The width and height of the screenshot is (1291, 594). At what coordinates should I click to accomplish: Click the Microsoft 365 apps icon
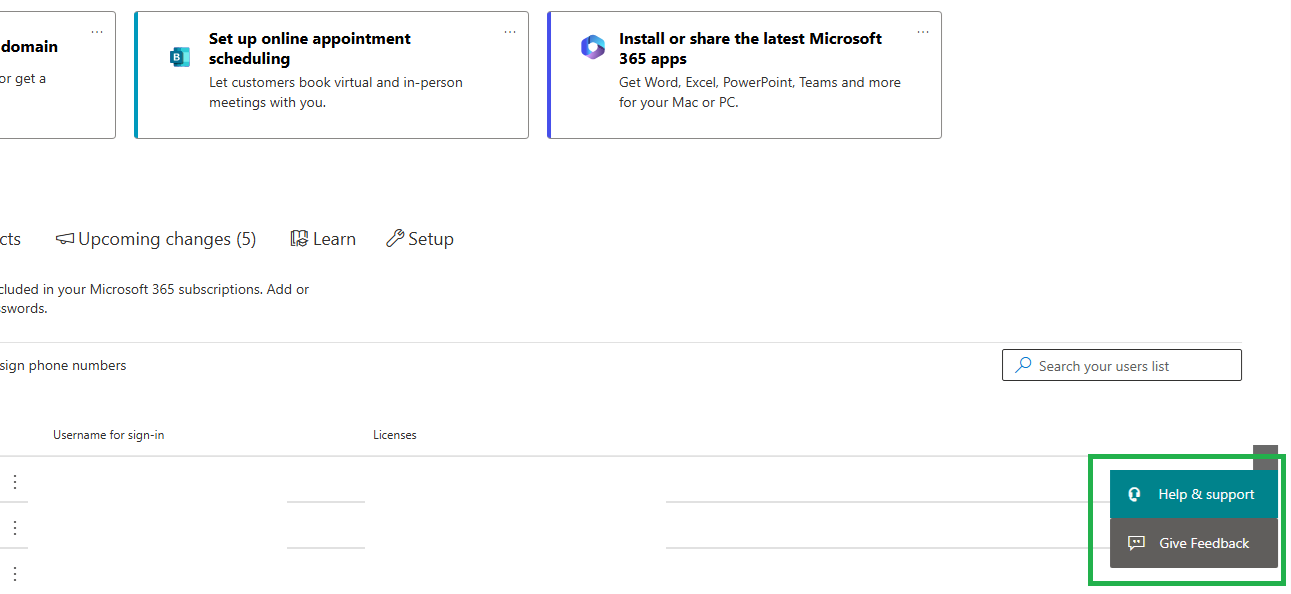[x=593, y=47]
